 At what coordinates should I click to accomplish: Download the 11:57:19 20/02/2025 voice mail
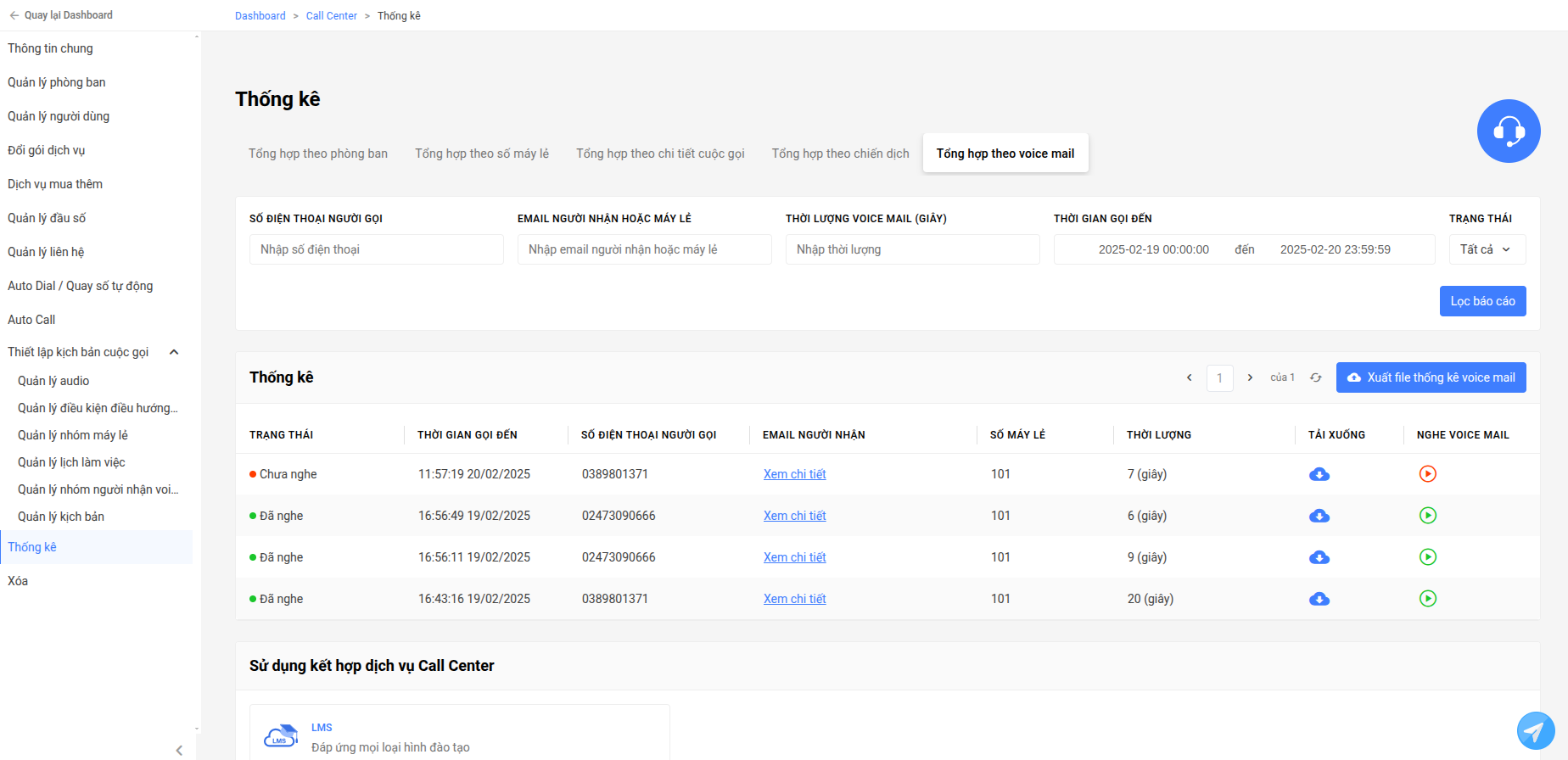(1319, 474)
